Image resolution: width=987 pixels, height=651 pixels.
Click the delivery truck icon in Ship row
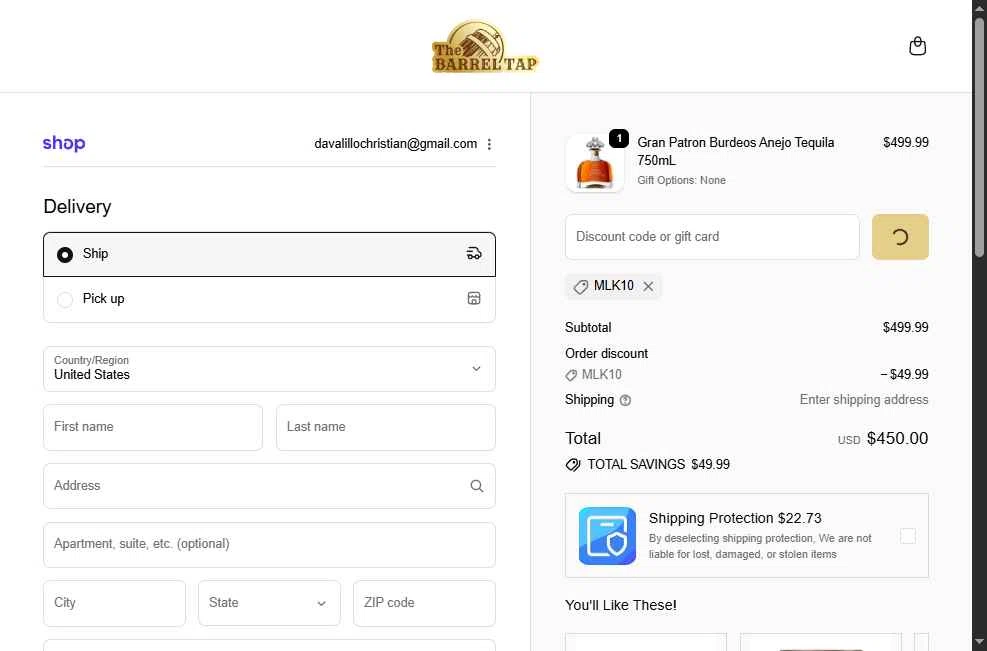(474, 254)
